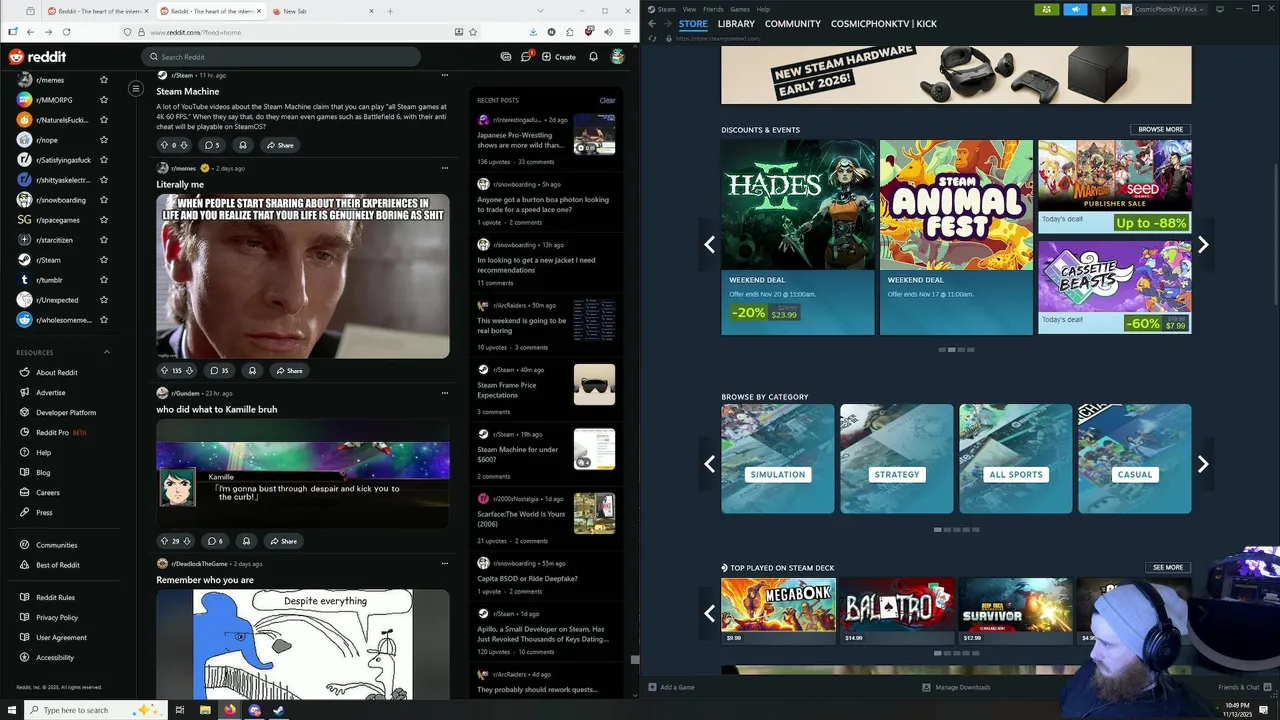
Task: Switch to Steam LIBRARY tab
Action: [x=736, y=24]
